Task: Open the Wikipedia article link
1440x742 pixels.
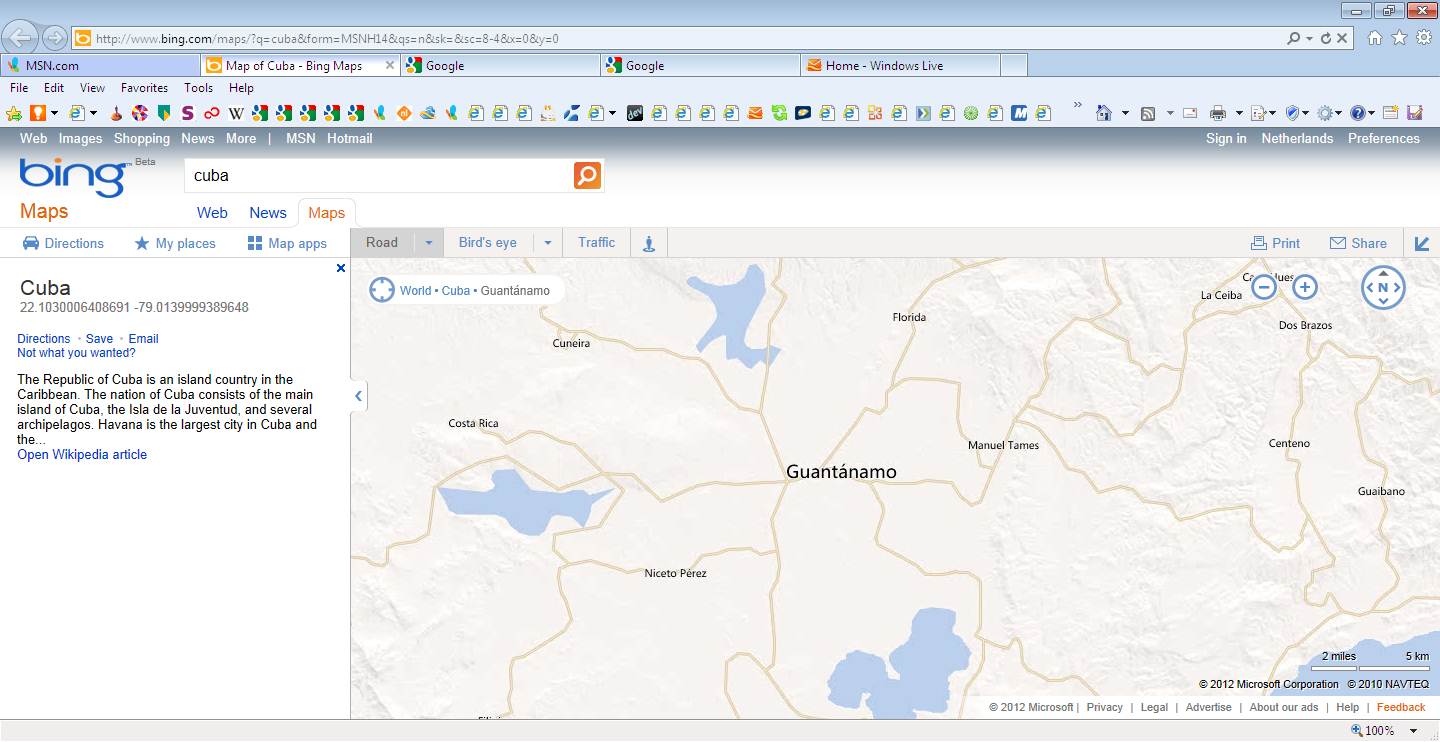Action: [82, 454]
